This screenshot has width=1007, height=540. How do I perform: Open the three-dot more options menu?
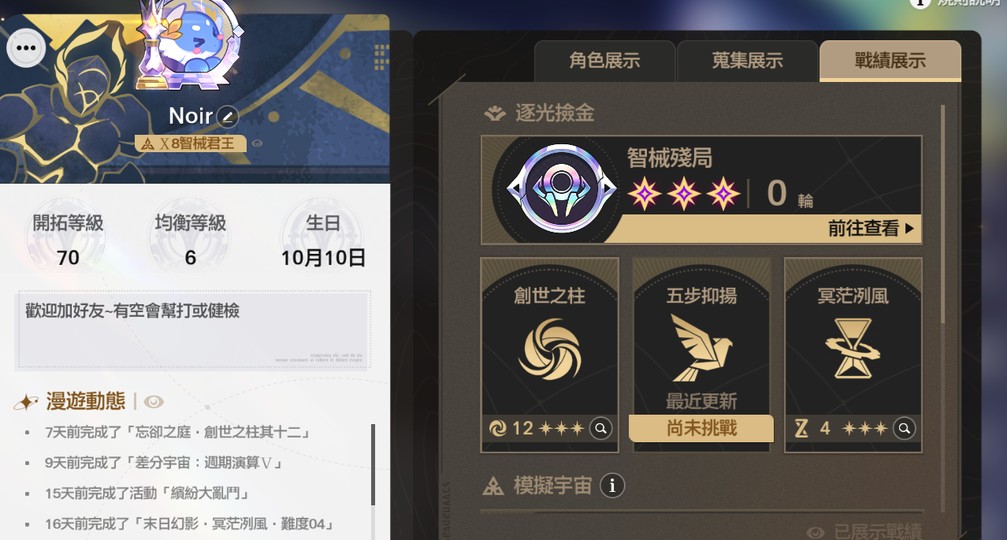pos(26,48)
